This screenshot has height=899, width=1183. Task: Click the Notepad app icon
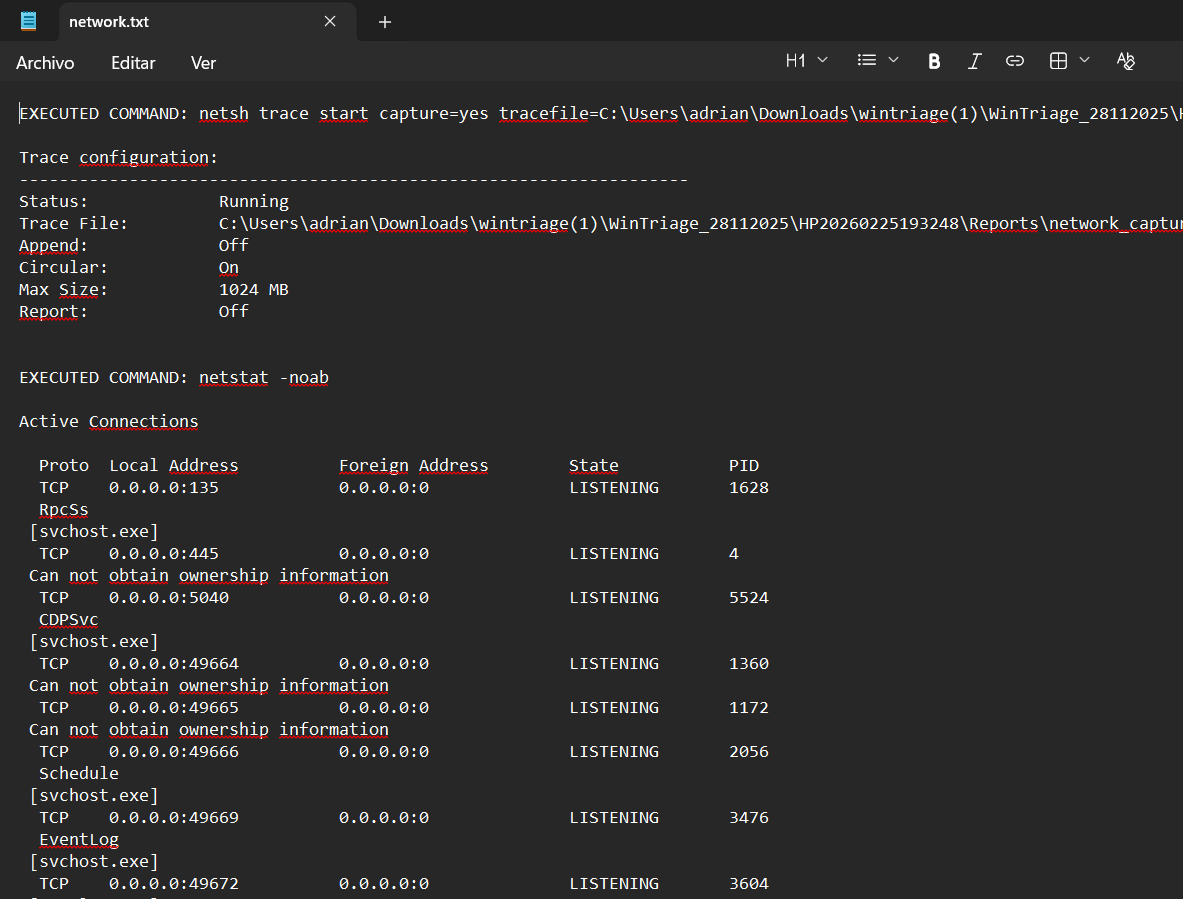coord(29,21)
